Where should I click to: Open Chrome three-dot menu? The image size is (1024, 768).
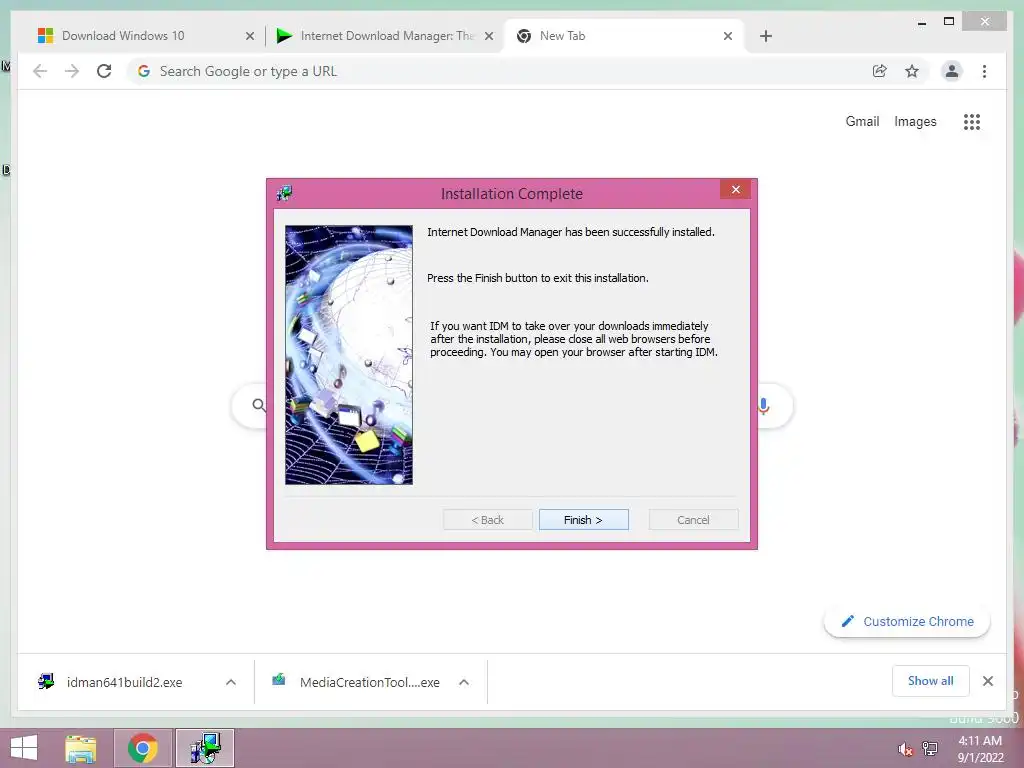point(984,71)
